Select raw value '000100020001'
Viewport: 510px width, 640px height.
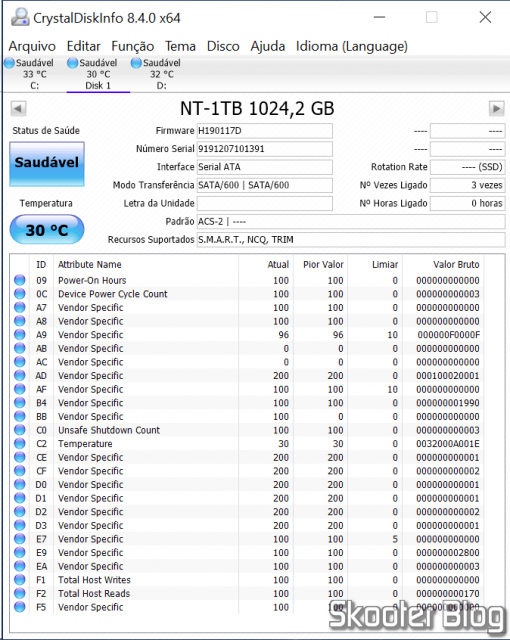pyautogui.click(x=448, y=376)
